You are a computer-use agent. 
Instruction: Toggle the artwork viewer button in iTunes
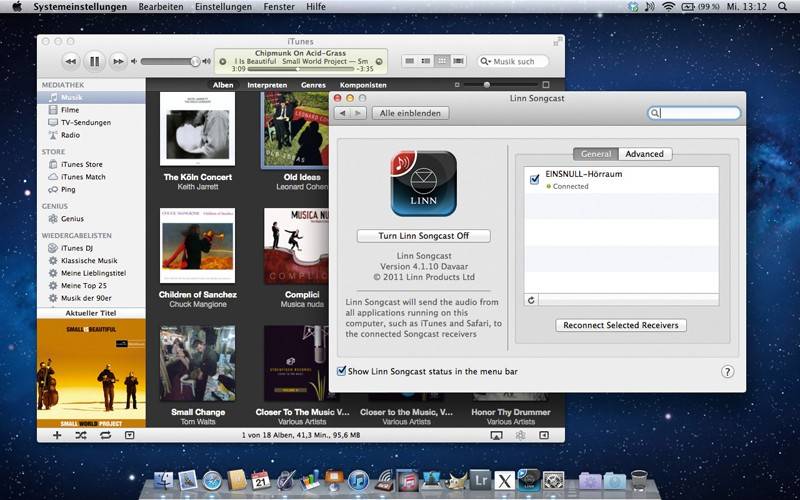[130, 435]
